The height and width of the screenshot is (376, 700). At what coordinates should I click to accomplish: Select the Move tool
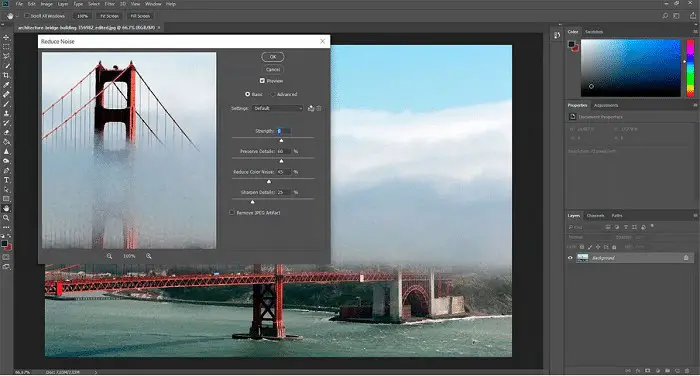pos(6,37)
